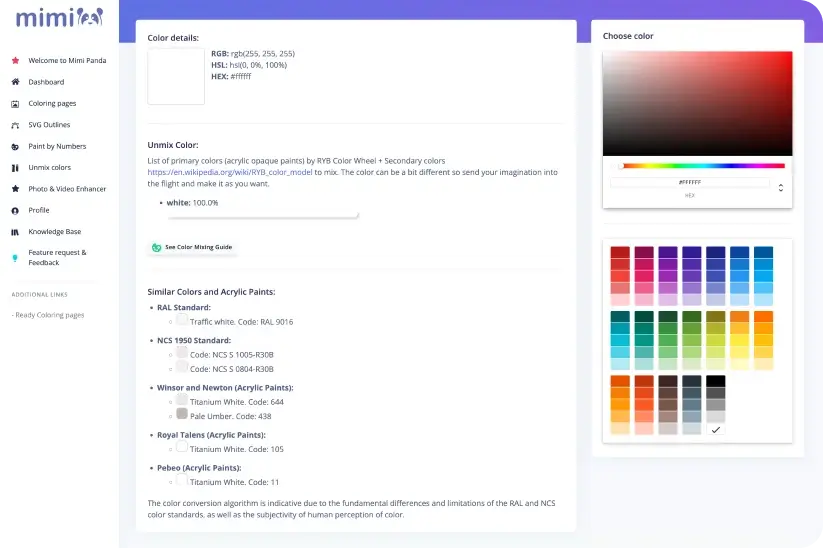The height and width of the screenshot is (548, 823).
Task: Toggle color format using HEX switcher arrows
Action: [x=780, y=187]
